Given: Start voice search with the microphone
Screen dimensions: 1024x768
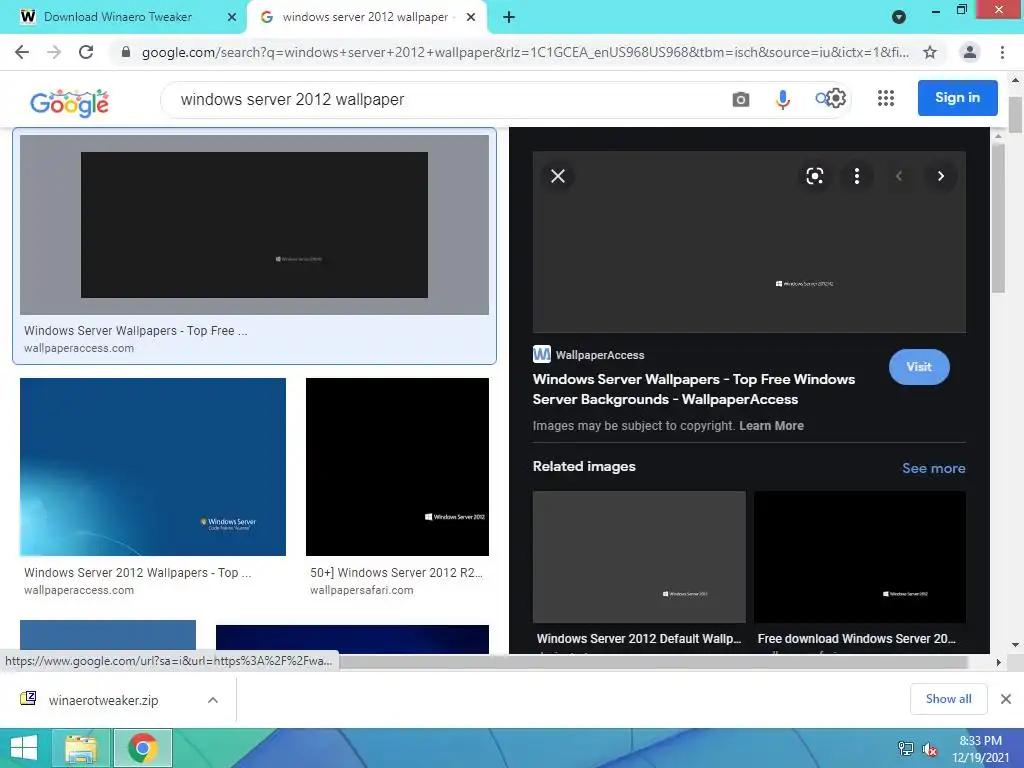Looking at the screenshot, I should coord(782,99).
